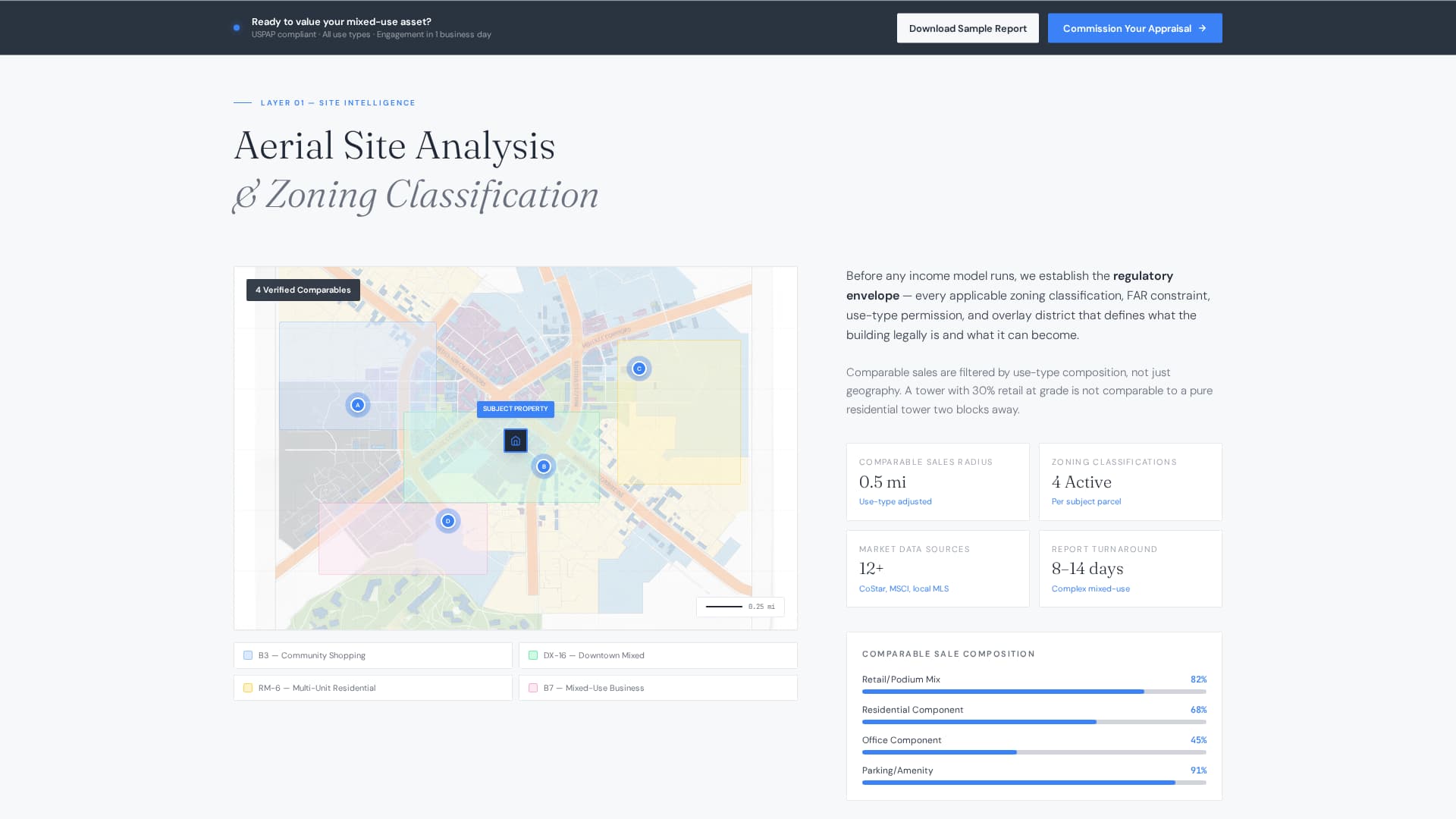Toggle the B3 — Community Shopping legend item

point(372,654)
